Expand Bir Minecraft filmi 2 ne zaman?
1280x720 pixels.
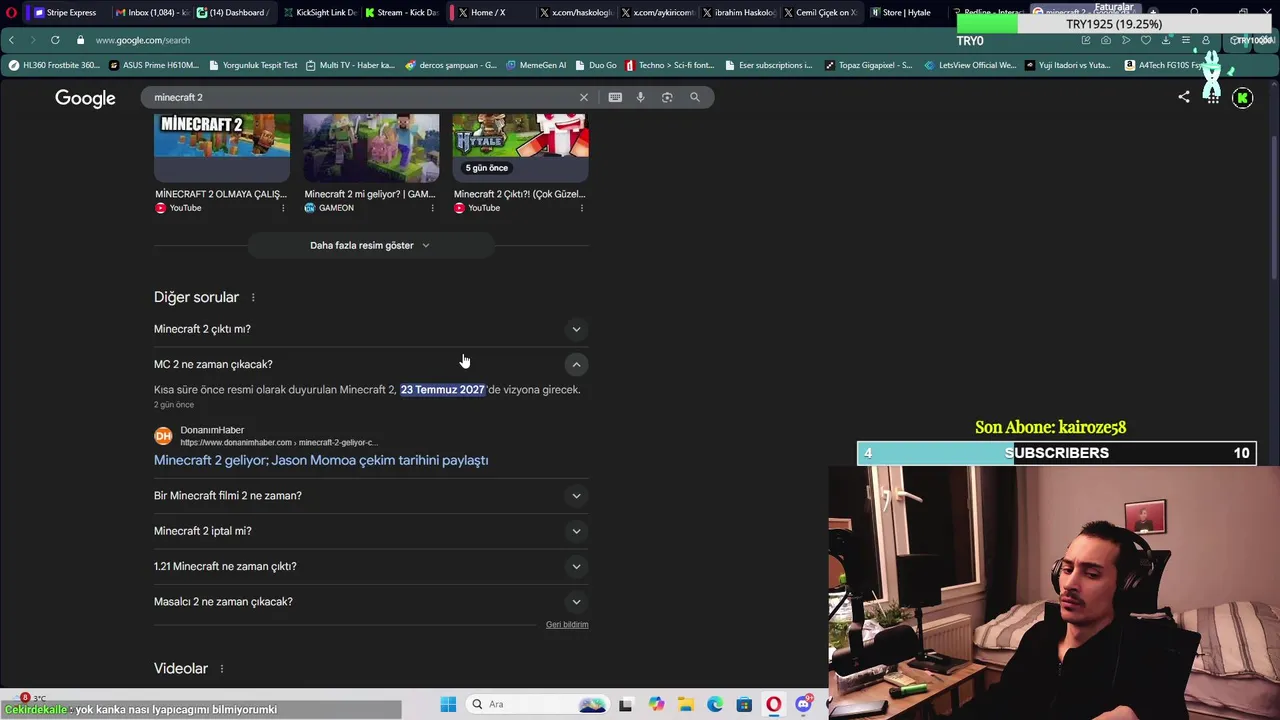point(371,495)
